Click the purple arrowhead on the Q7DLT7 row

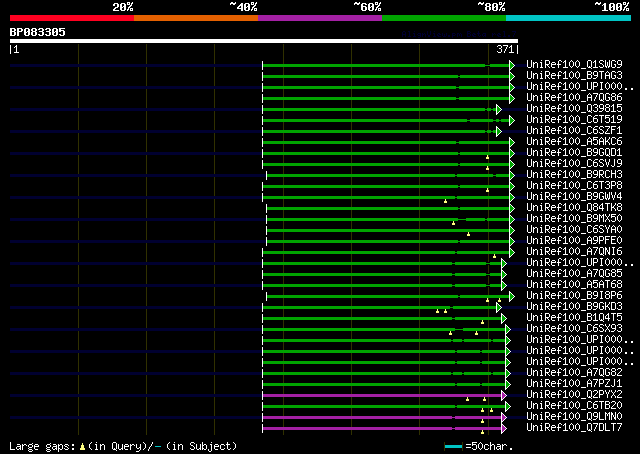pos(504,429)
